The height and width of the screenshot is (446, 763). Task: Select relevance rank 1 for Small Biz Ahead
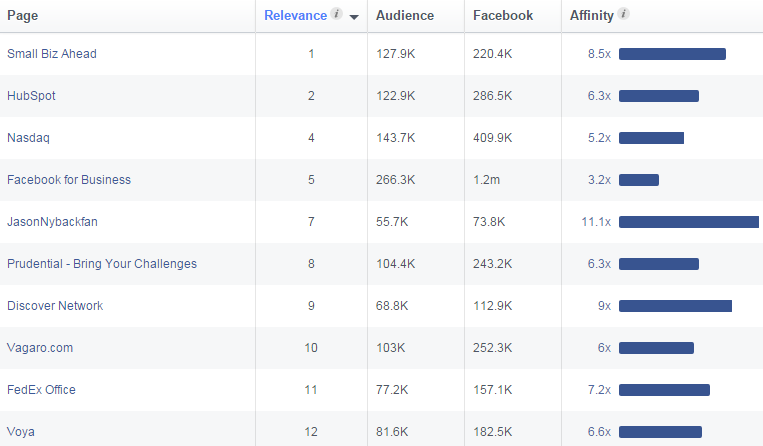311,54
